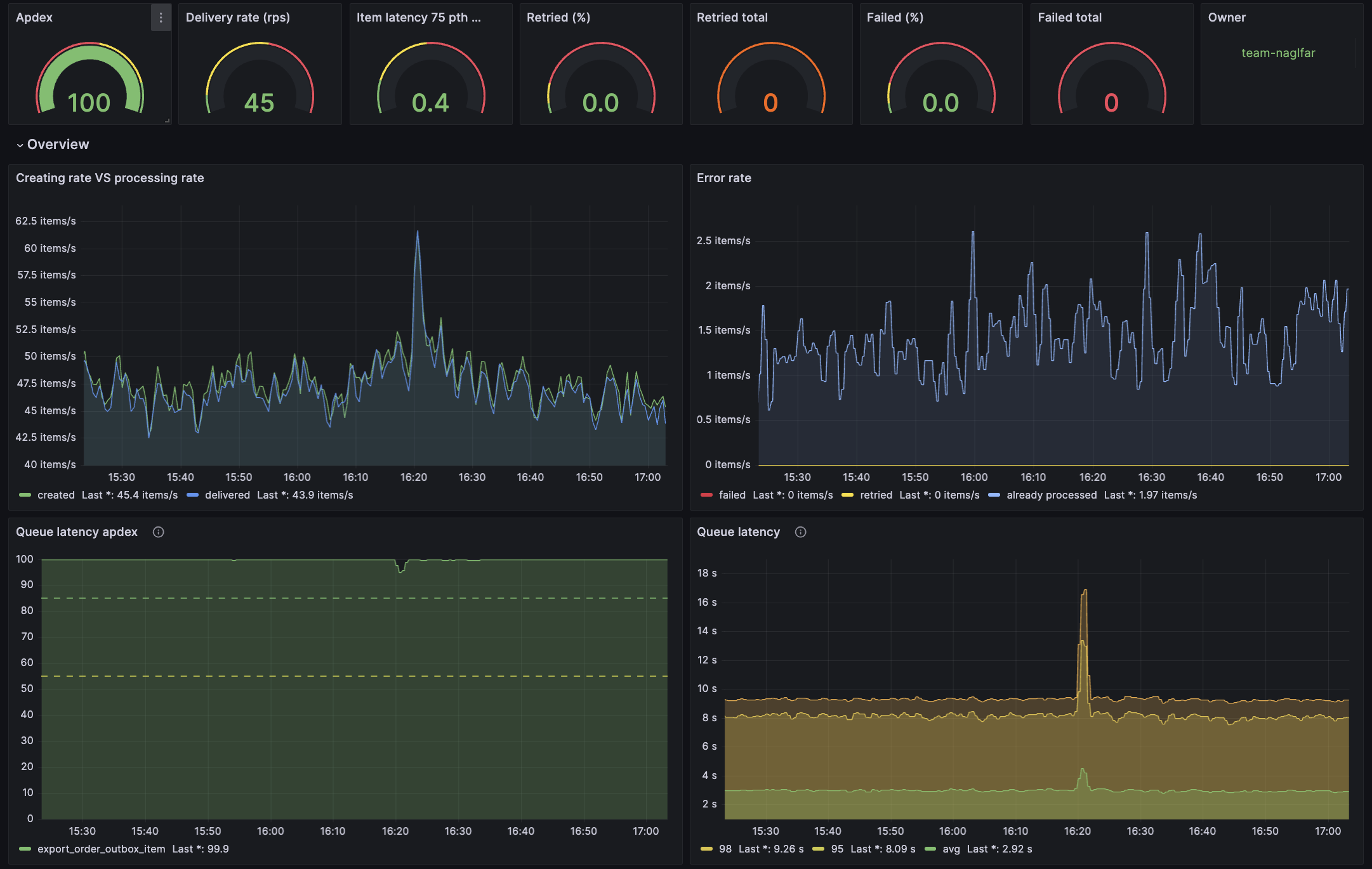Hide the export_order_outbox_item series
Image resolution: width=1372 pixels, height=869 pixels.
102,849
